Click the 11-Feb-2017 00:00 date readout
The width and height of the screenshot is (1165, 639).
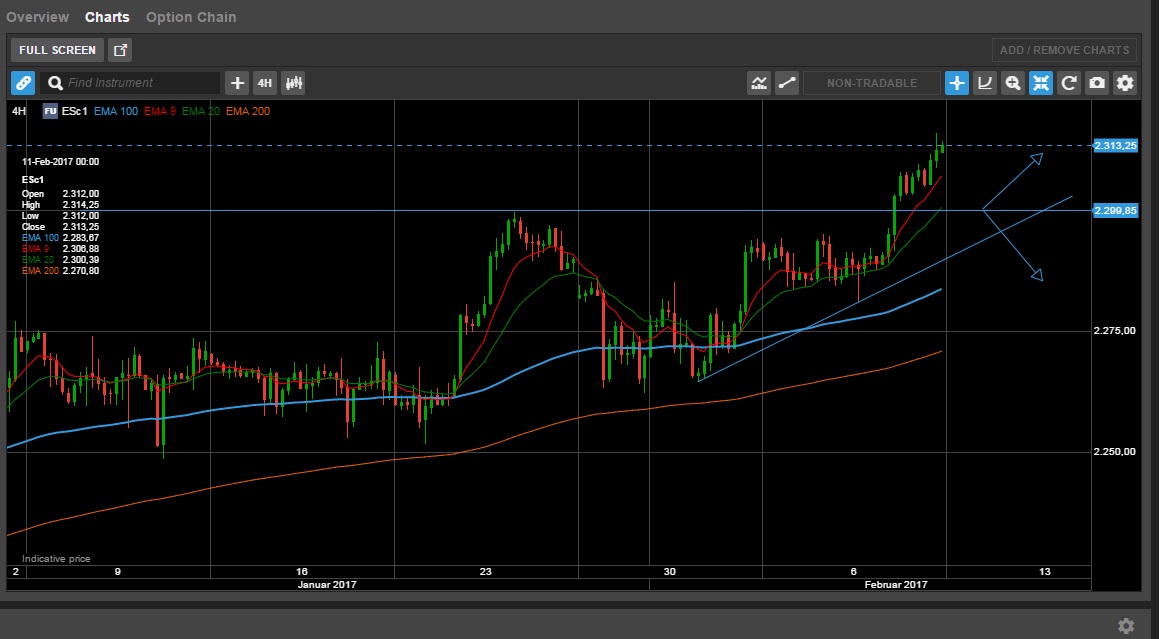point(60,162)
